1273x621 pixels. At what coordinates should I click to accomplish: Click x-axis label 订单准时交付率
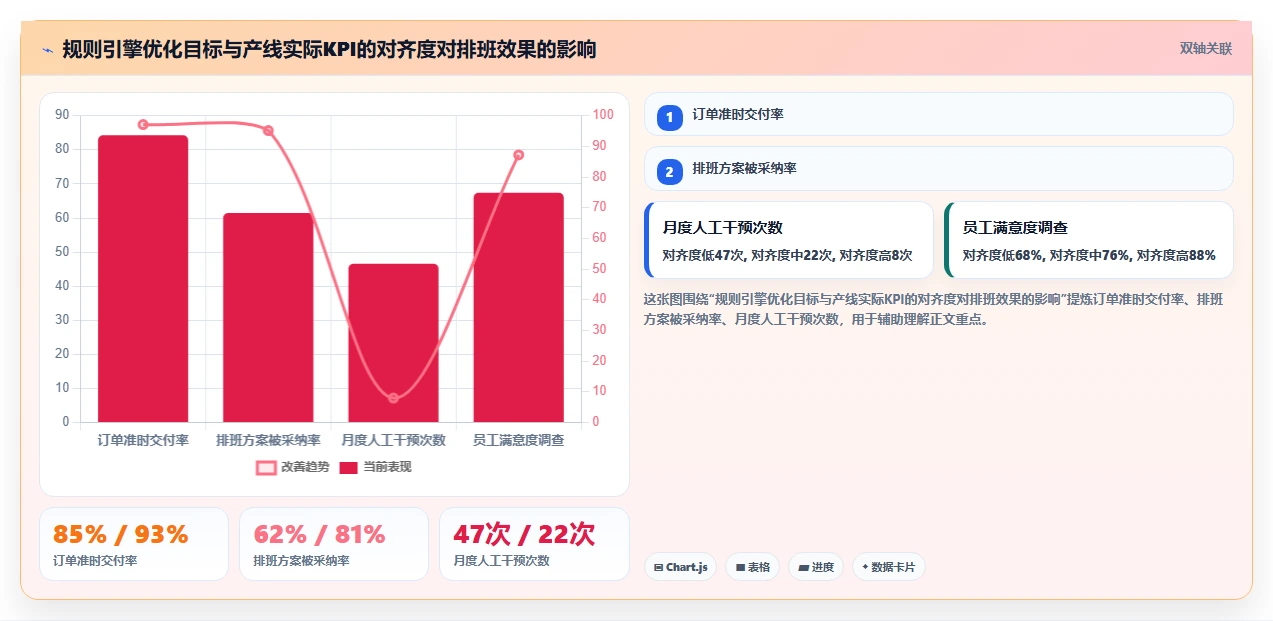[x=143, y=440]
